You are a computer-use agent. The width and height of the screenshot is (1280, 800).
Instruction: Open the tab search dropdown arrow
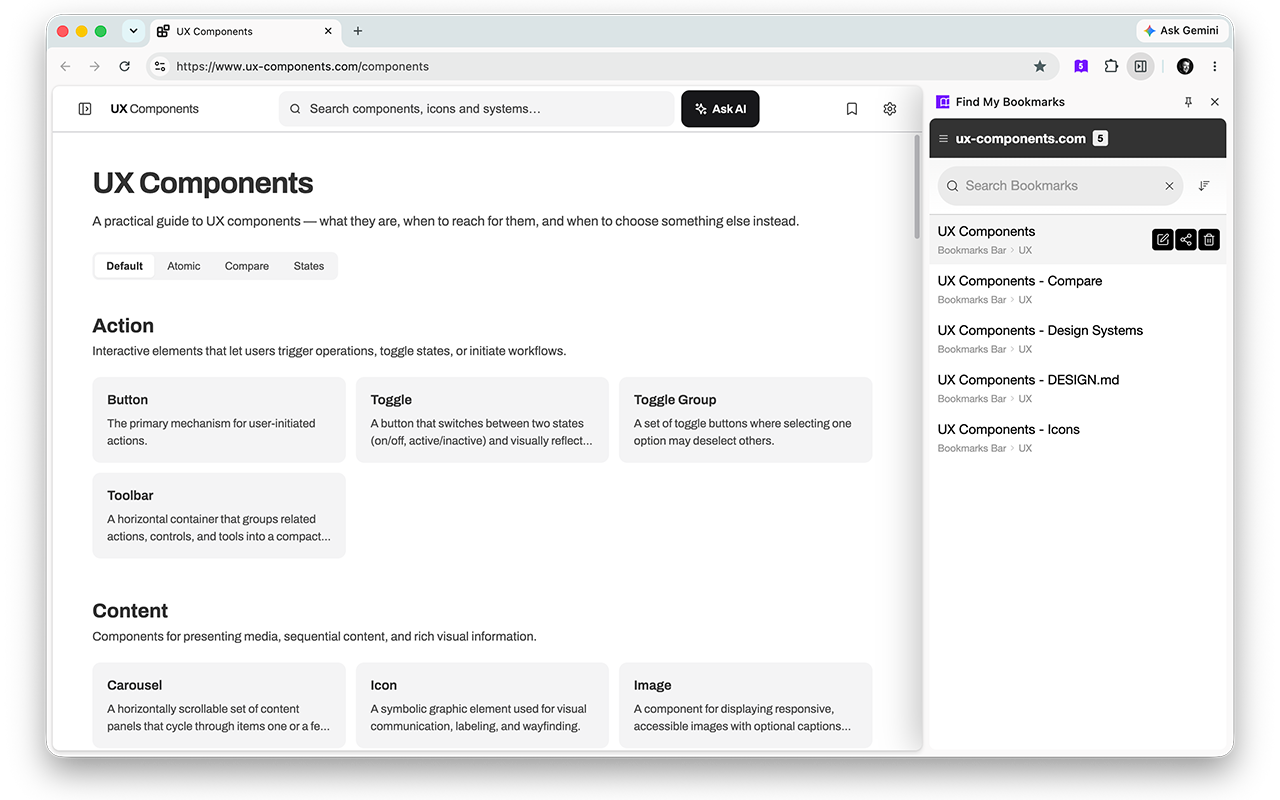point(133,31)
